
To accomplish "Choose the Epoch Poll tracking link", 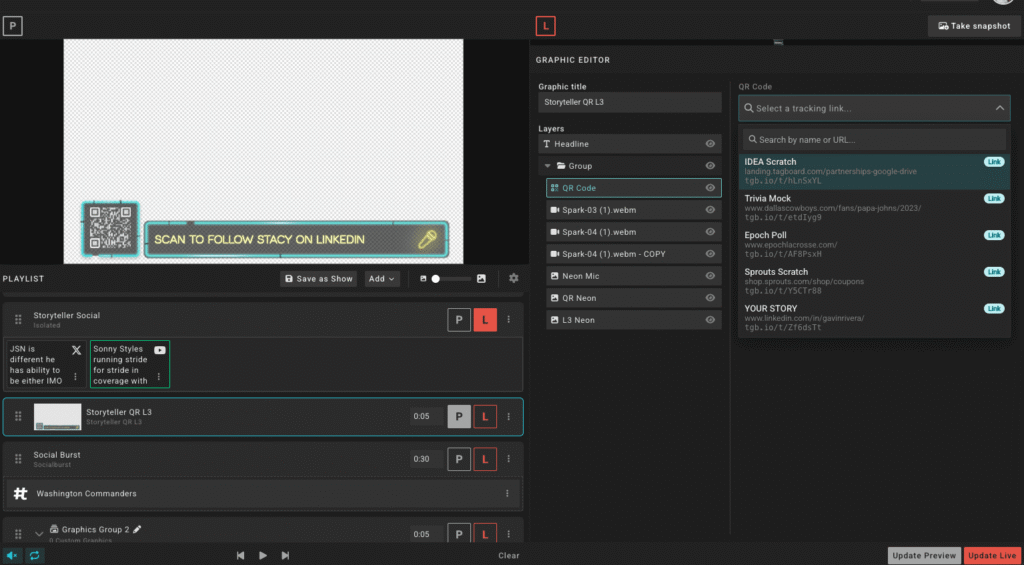I will click(x=874, y=244).
